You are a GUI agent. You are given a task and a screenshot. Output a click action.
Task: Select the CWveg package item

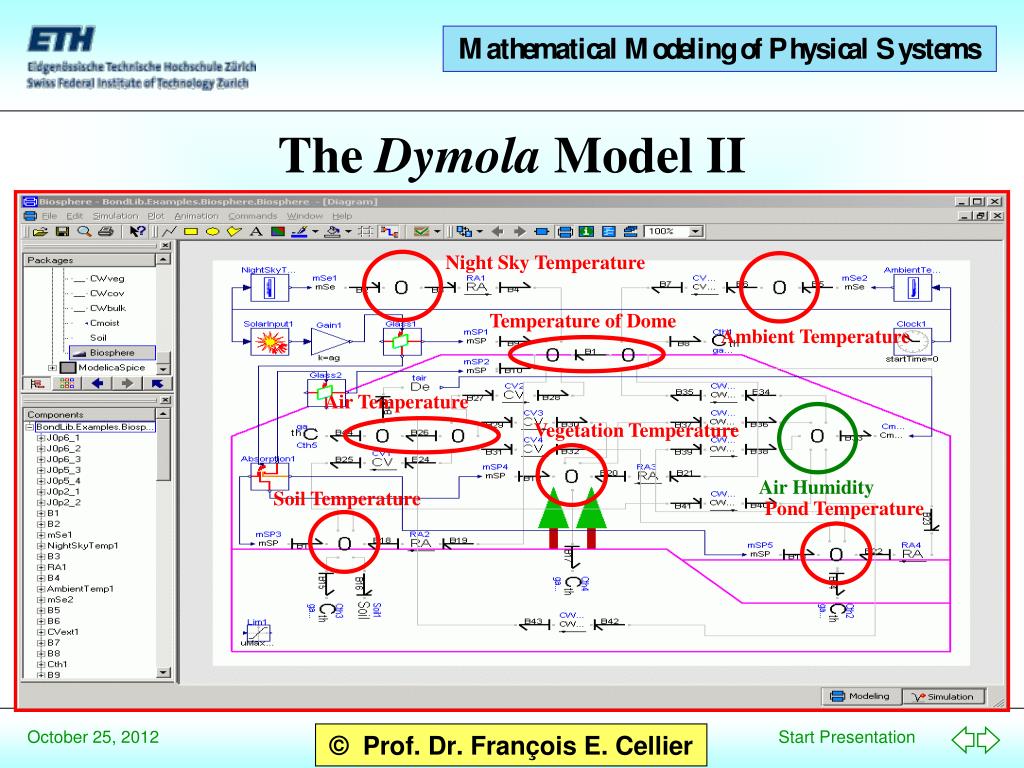[106, 279]
